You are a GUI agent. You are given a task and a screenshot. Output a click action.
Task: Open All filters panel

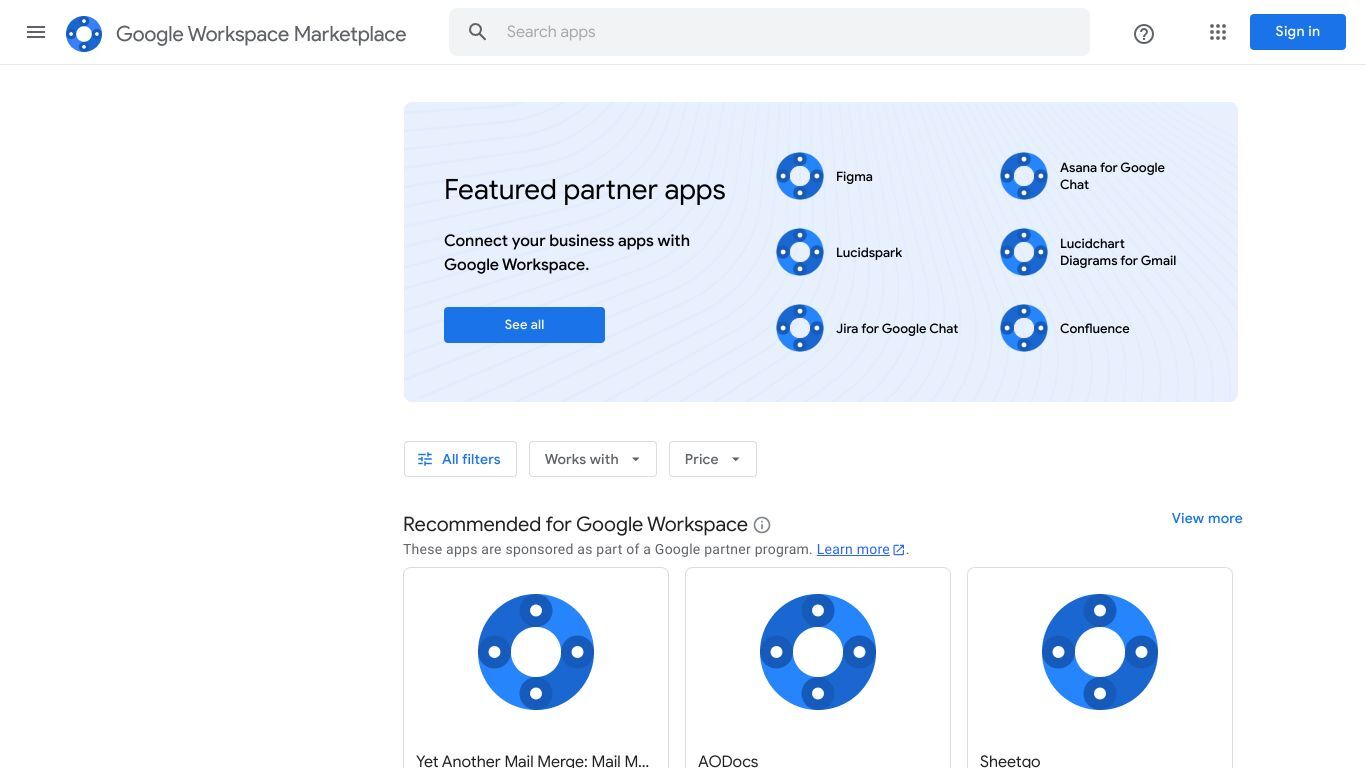[x=460, y=459]
